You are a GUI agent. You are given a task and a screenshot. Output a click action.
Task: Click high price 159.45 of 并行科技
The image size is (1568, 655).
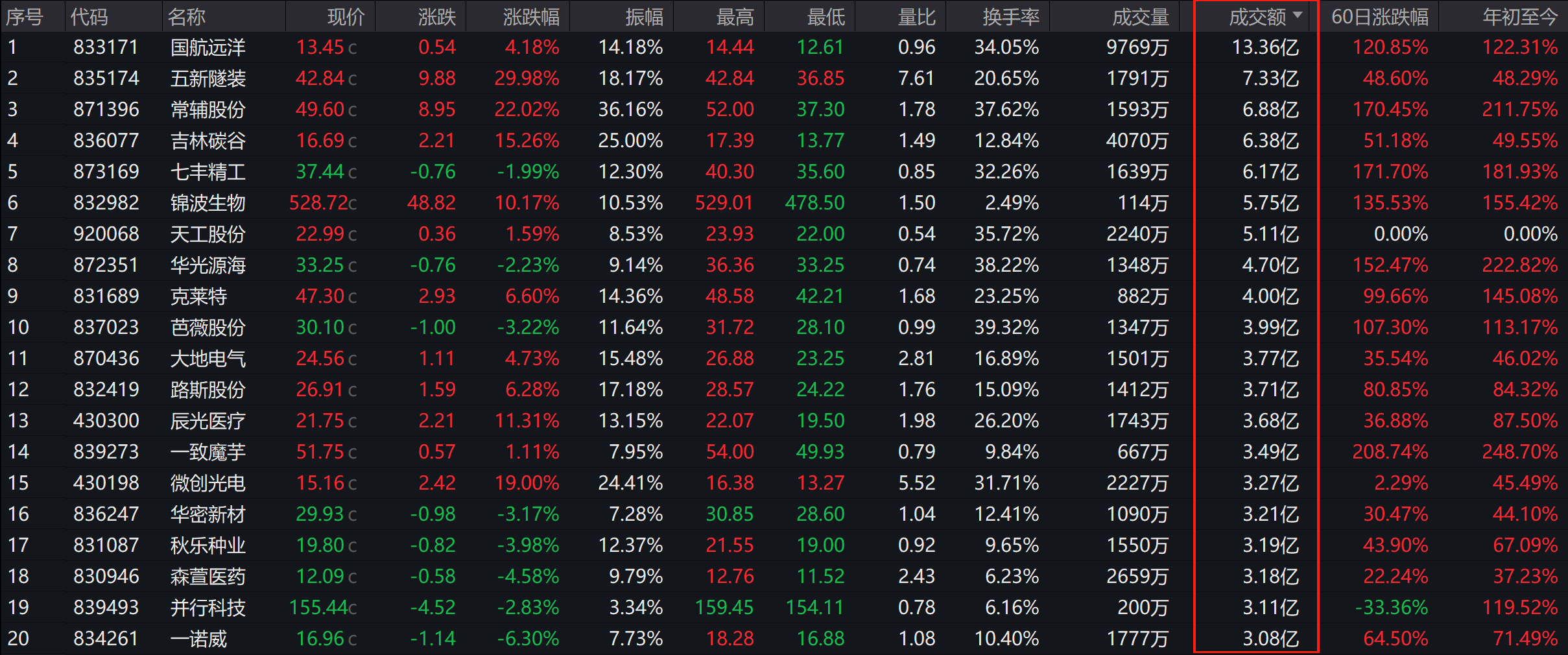point(724,608)
